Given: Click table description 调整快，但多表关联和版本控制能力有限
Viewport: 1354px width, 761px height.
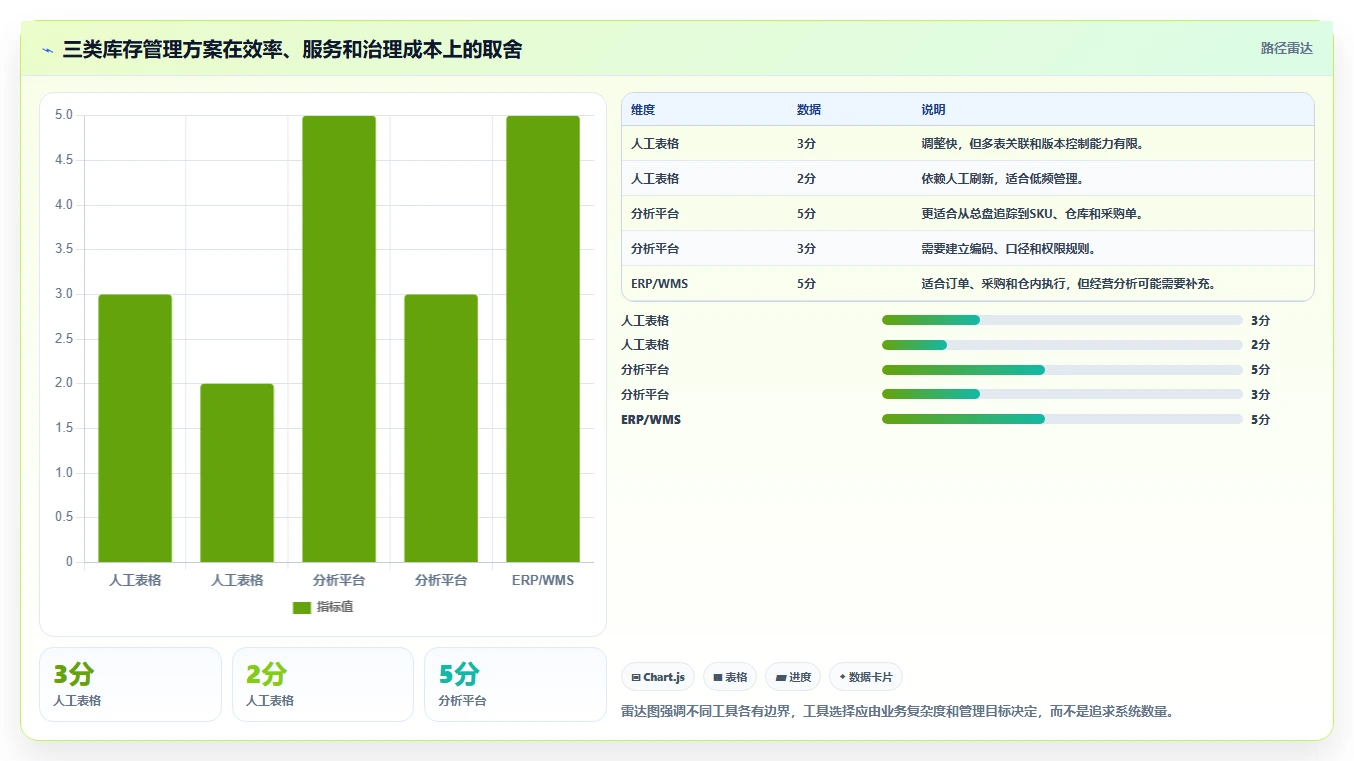Looking at the screenshot, I should 1032,144.
